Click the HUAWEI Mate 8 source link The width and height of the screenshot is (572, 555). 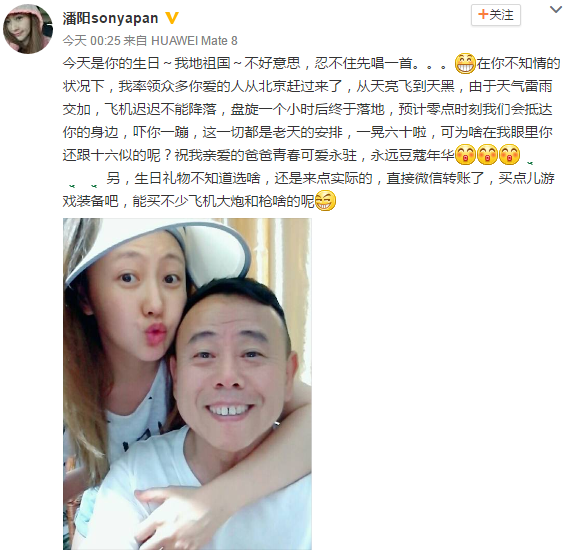pyautogui.click(x=194, y=41)
